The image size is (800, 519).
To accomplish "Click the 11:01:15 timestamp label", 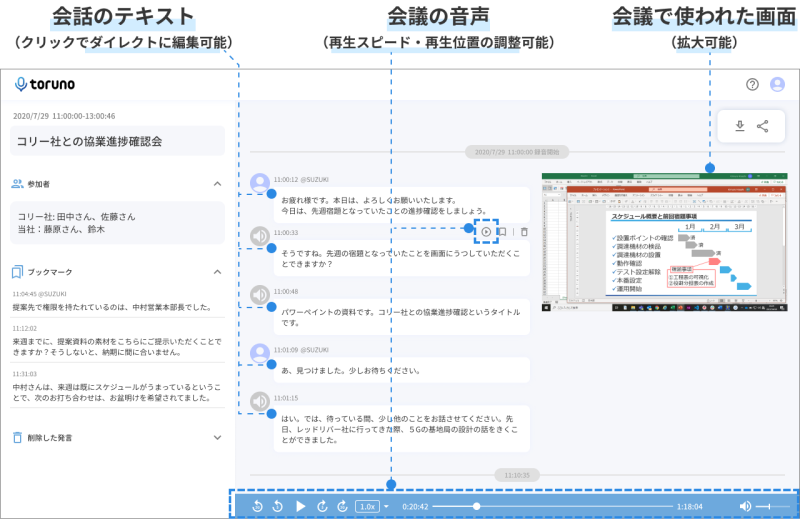I will point(286,398).
